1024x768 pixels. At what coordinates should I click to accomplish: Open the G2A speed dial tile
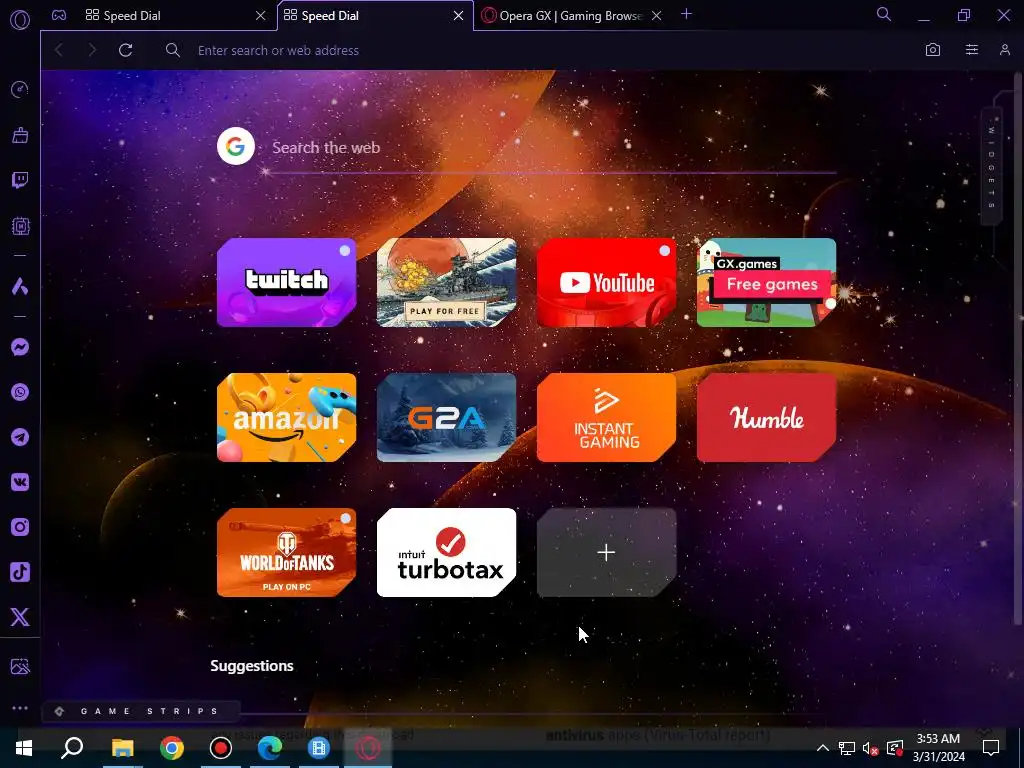[x=447, y=417]
